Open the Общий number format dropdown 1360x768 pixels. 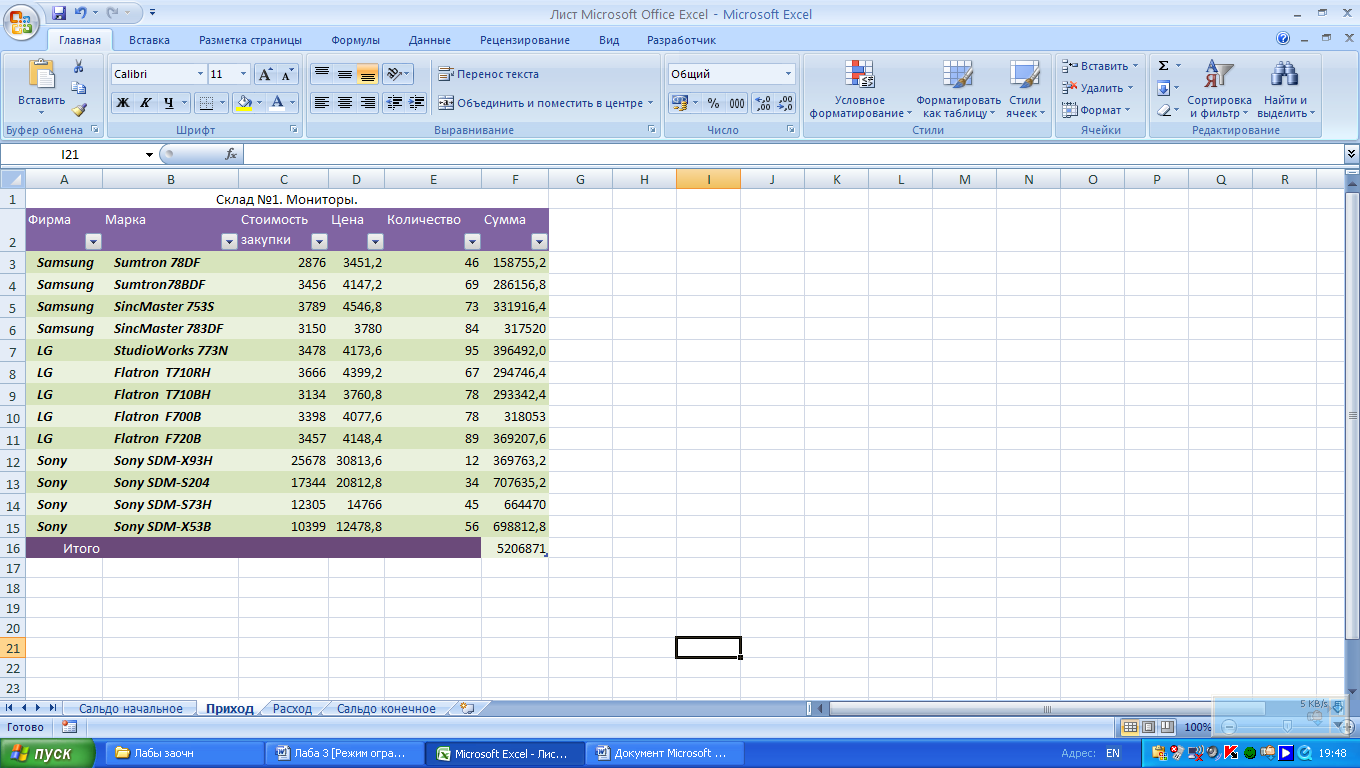click(788, 74)
